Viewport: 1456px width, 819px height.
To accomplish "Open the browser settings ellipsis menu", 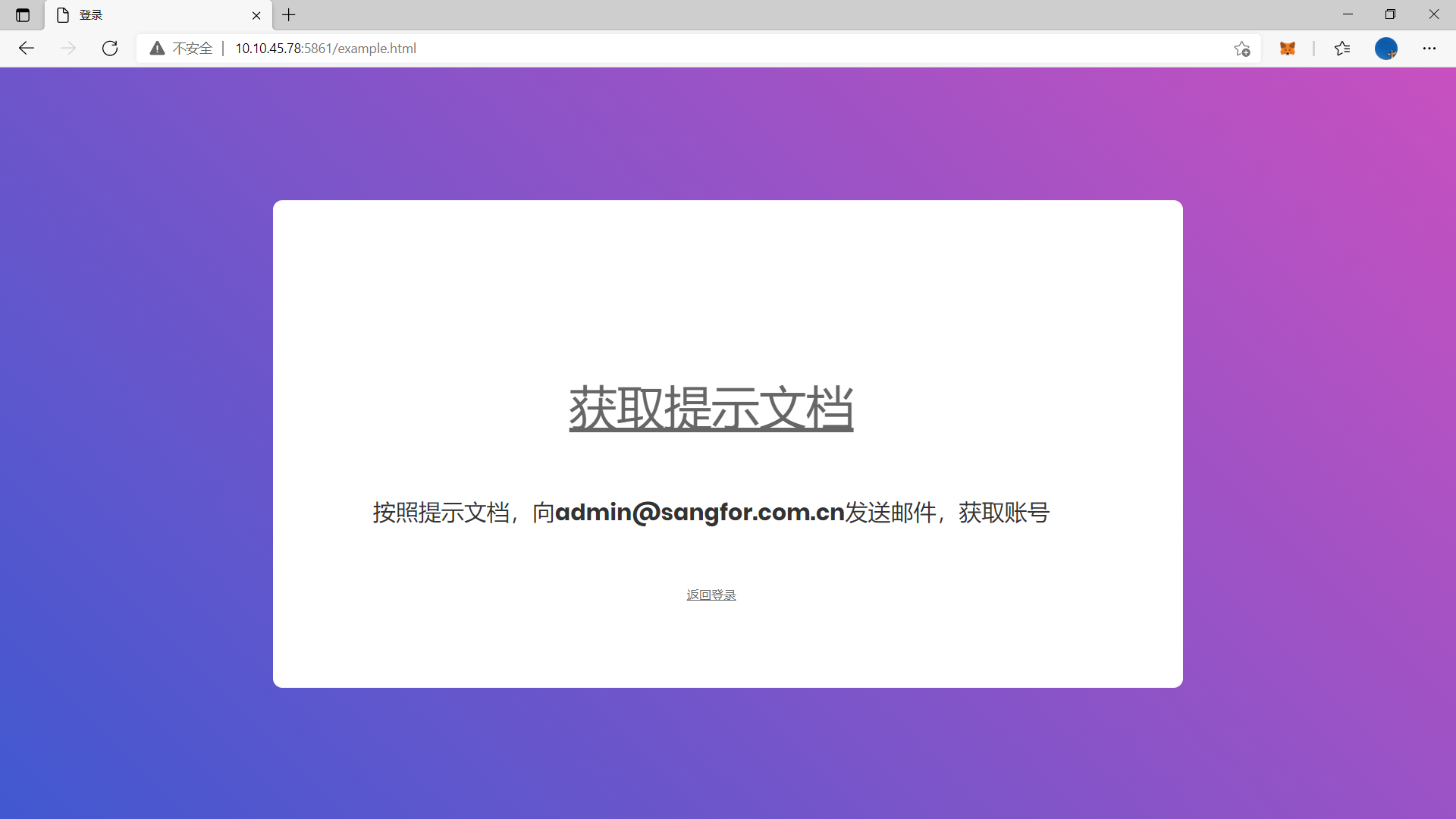I will point(1429,49).
